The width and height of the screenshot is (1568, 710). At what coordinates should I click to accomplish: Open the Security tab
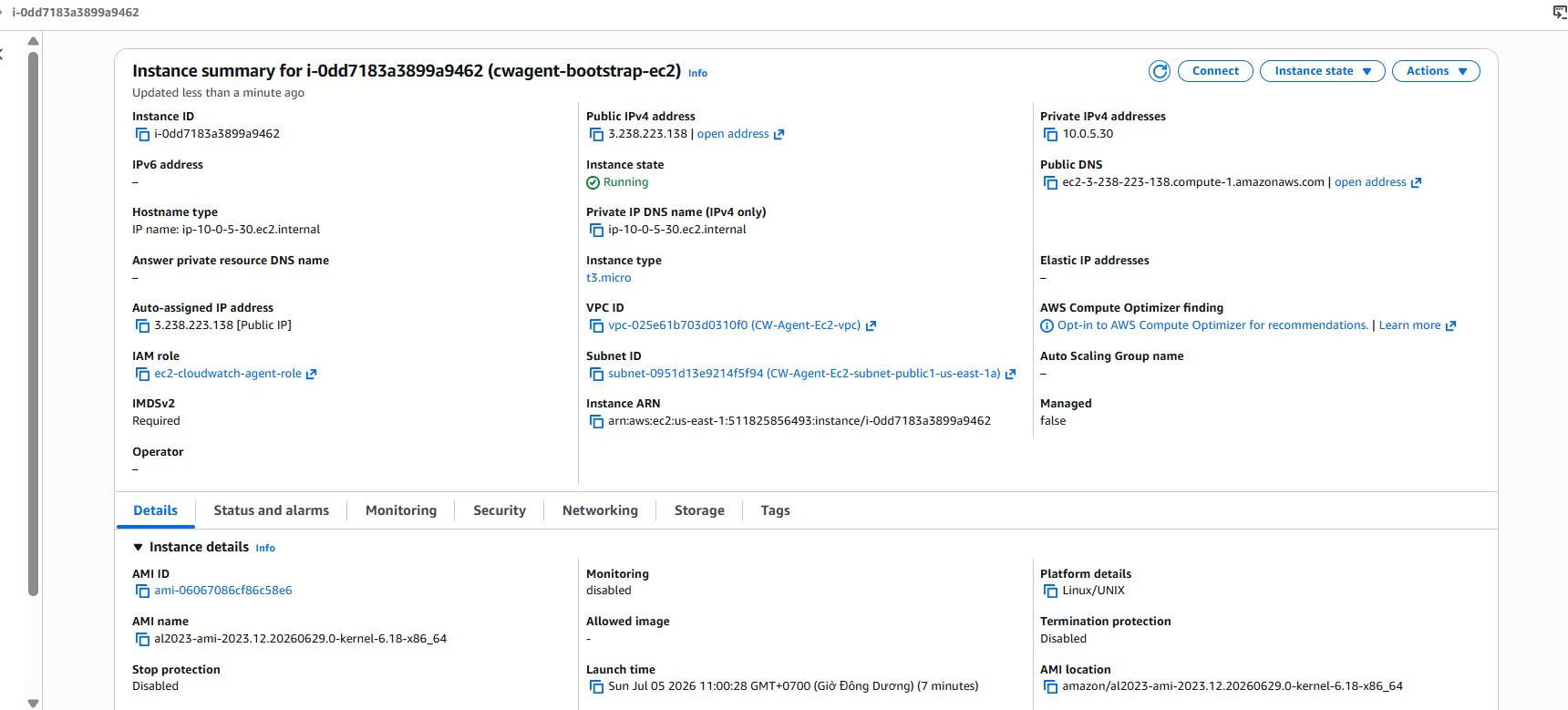click(x=500, y=510)
